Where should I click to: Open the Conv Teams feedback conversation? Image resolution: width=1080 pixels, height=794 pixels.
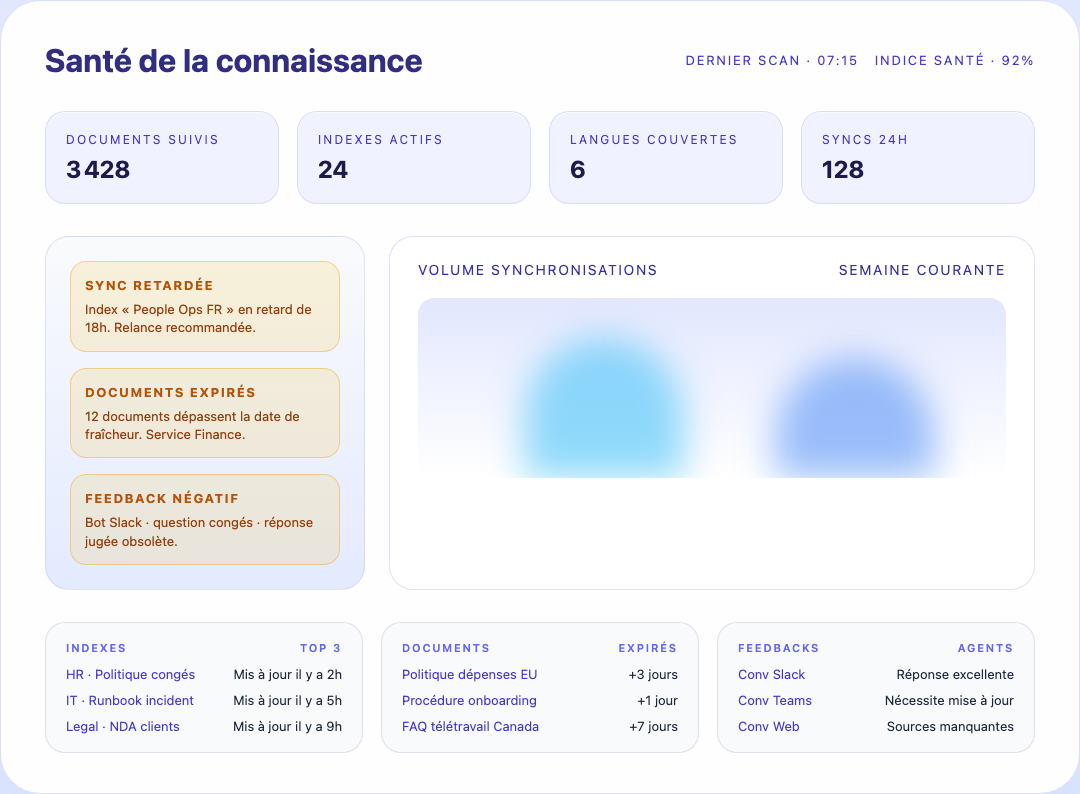click(x=773, y=700)
